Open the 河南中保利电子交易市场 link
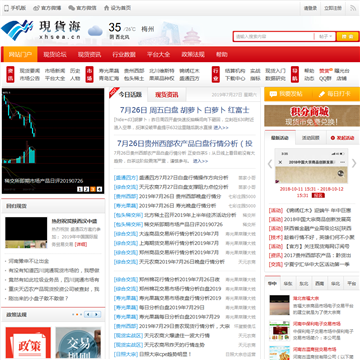 (317, 324)
